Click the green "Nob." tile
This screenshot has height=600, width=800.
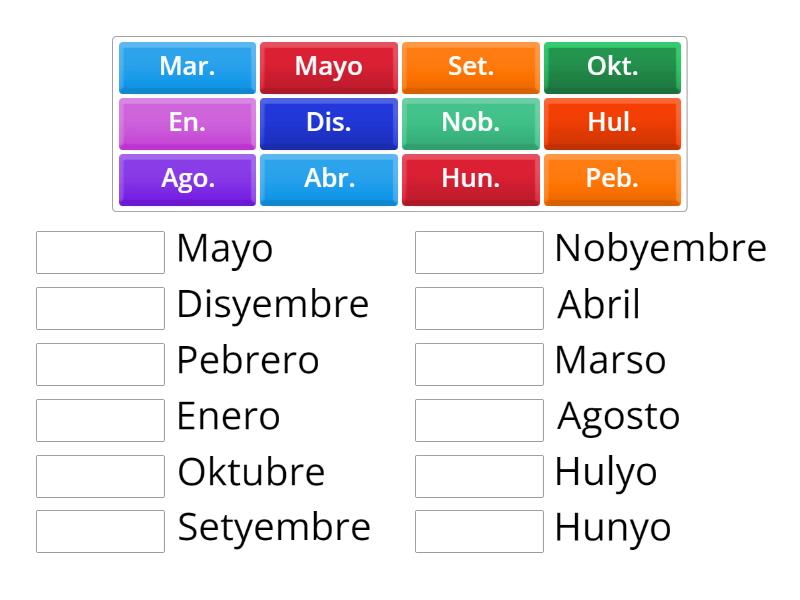pyautogui.click(x=471, y=123)
